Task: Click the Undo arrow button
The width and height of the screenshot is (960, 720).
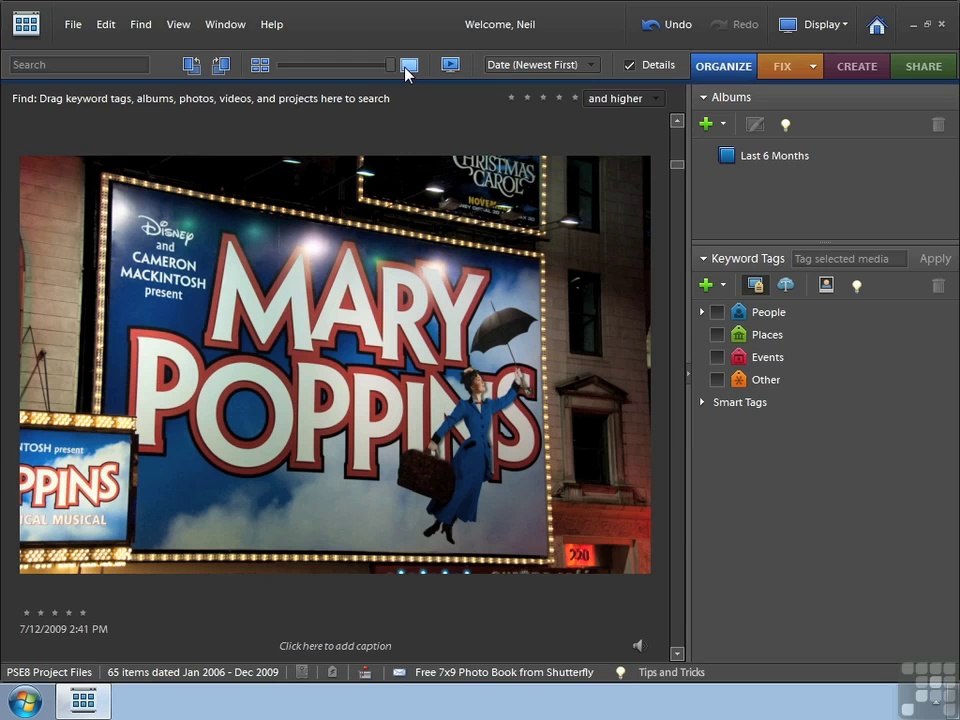Action: click(x=667, y=24)
